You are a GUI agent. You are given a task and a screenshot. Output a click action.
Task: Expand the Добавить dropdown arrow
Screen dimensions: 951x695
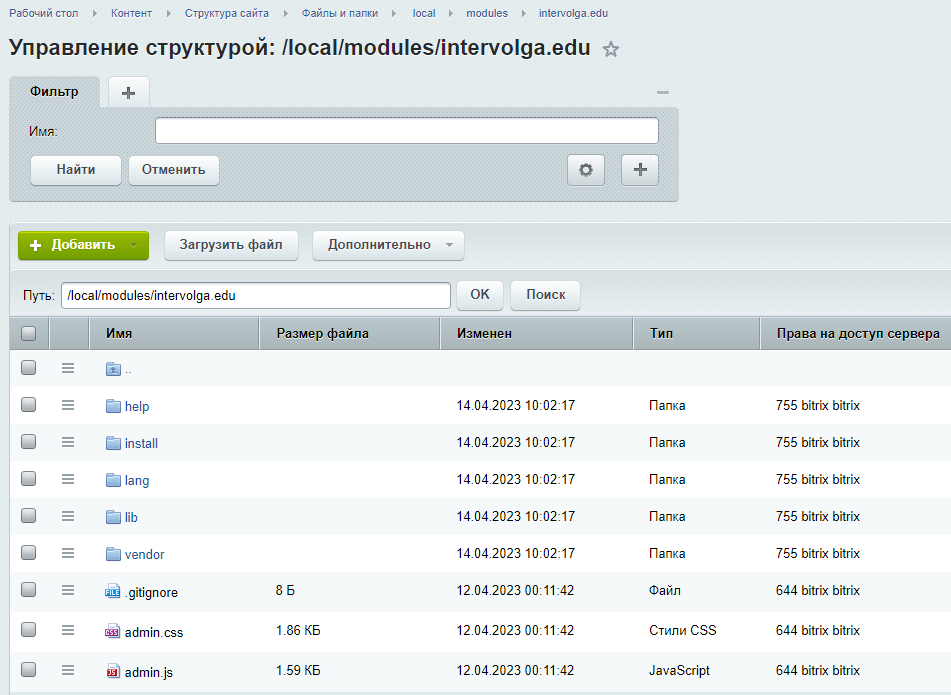[x=134, y=245]
